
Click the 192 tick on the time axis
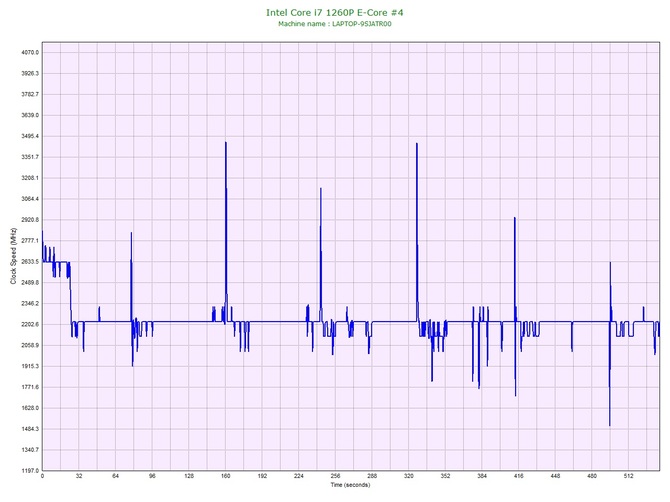(262, 476)
